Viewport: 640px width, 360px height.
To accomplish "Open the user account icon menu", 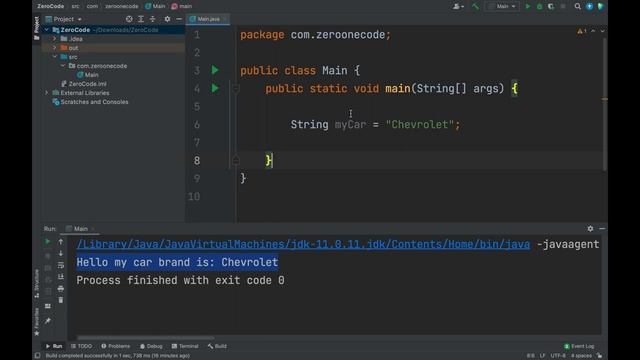I will [458, 6].
